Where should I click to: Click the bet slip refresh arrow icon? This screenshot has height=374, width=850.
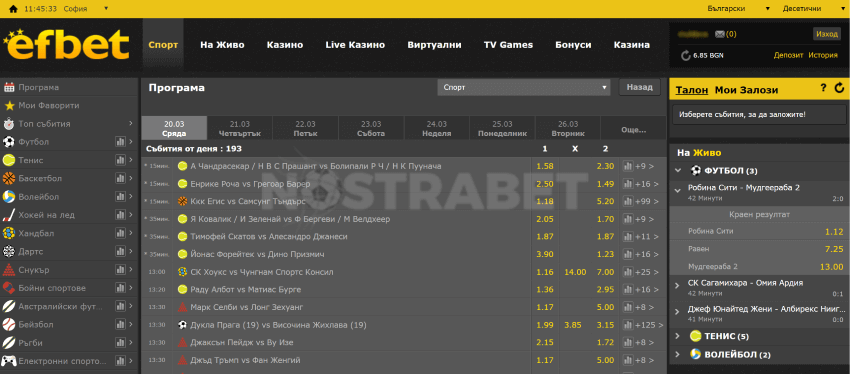pos(840,88)
